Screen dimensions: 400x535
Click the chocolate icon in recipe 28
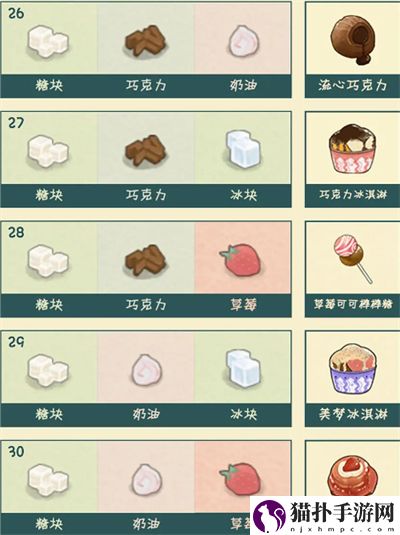(x=145, y=260)
